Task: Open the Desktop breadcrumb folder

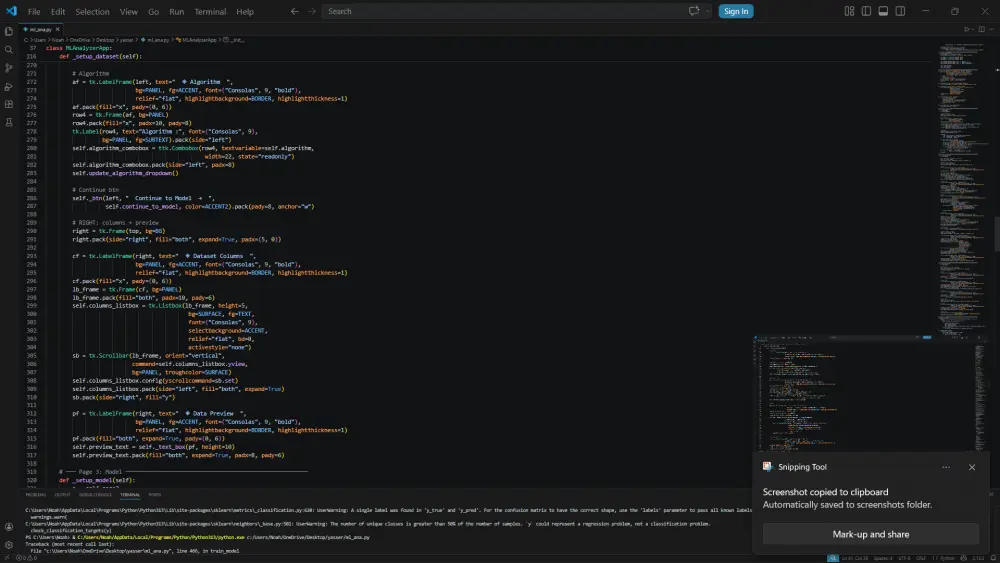Action: (x=105, y=40)
